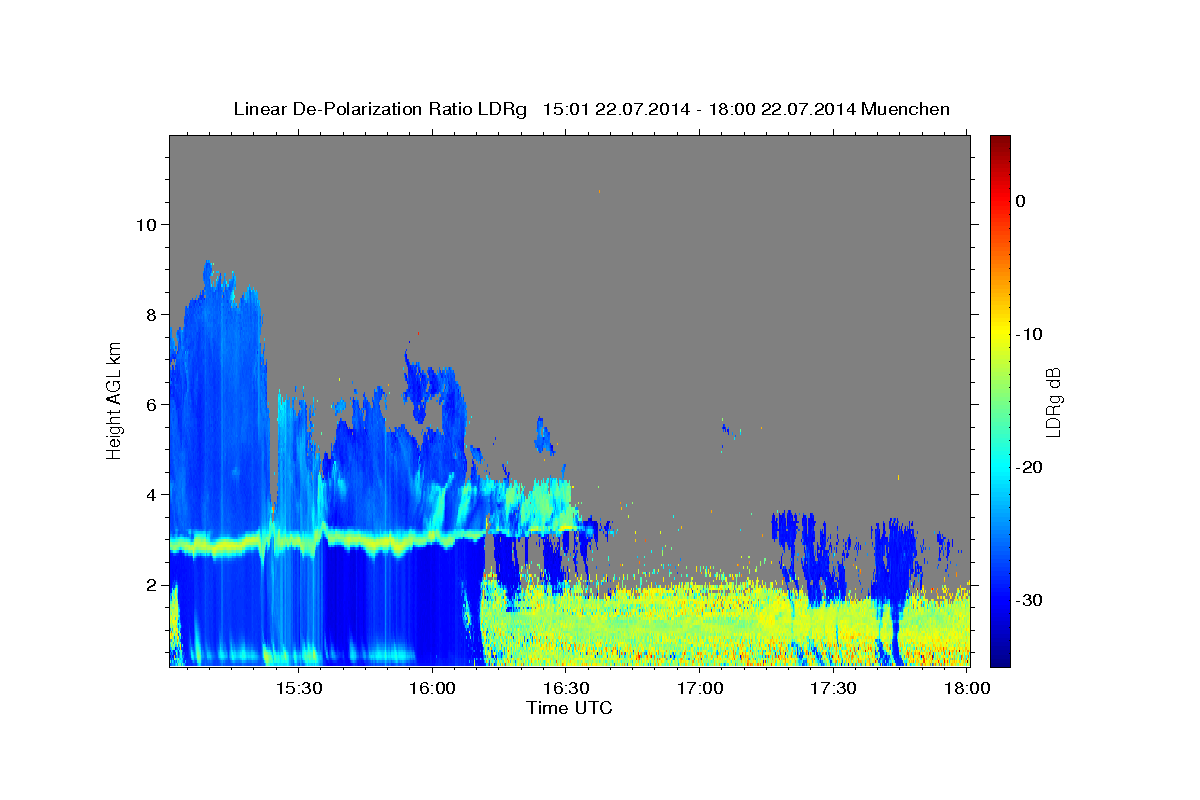Click the start time "15:01 22.07.2014" in title

[x=616, y=109]
